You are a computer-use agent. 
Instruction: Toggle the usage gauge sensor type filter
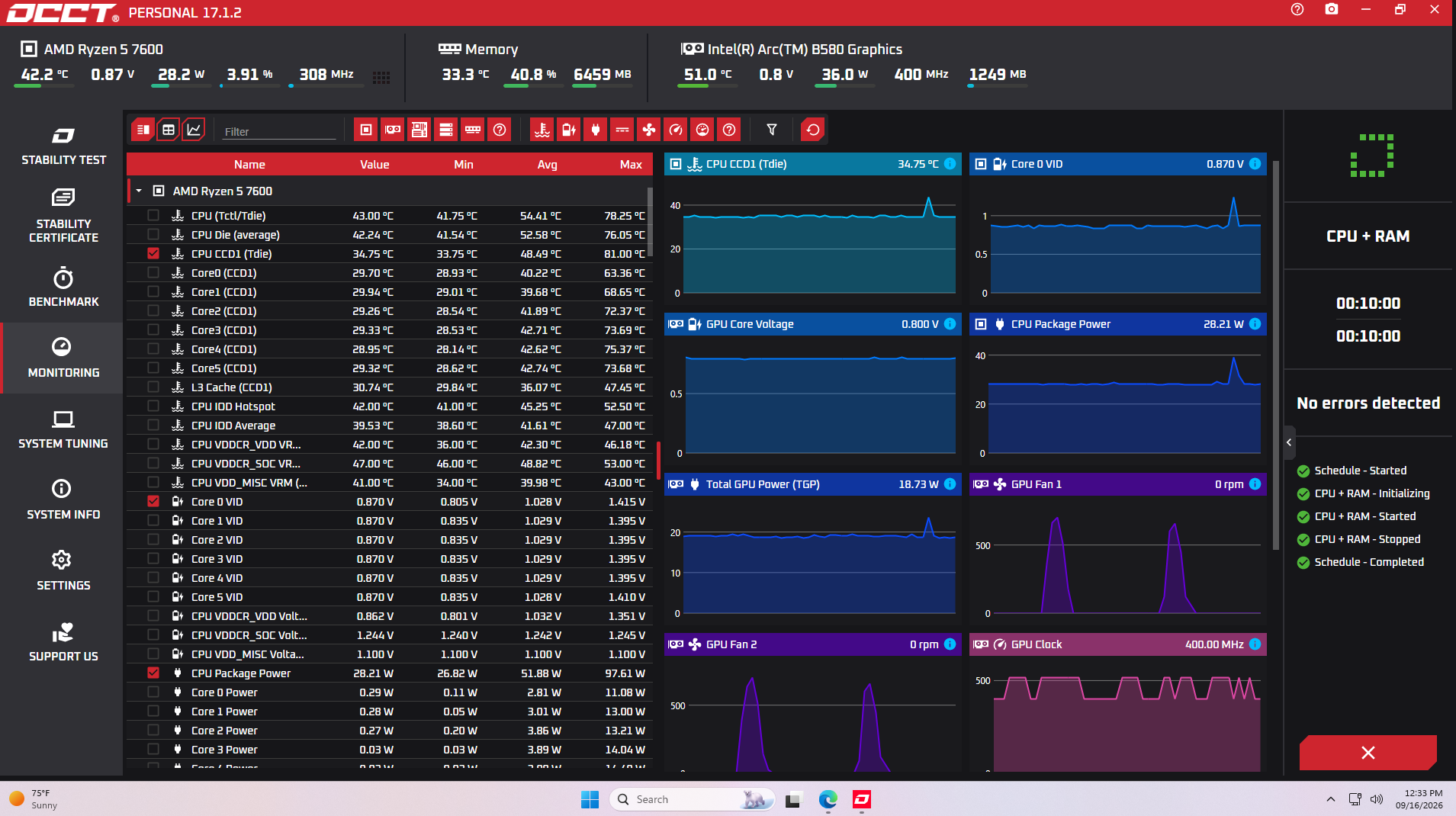(702, 130)
